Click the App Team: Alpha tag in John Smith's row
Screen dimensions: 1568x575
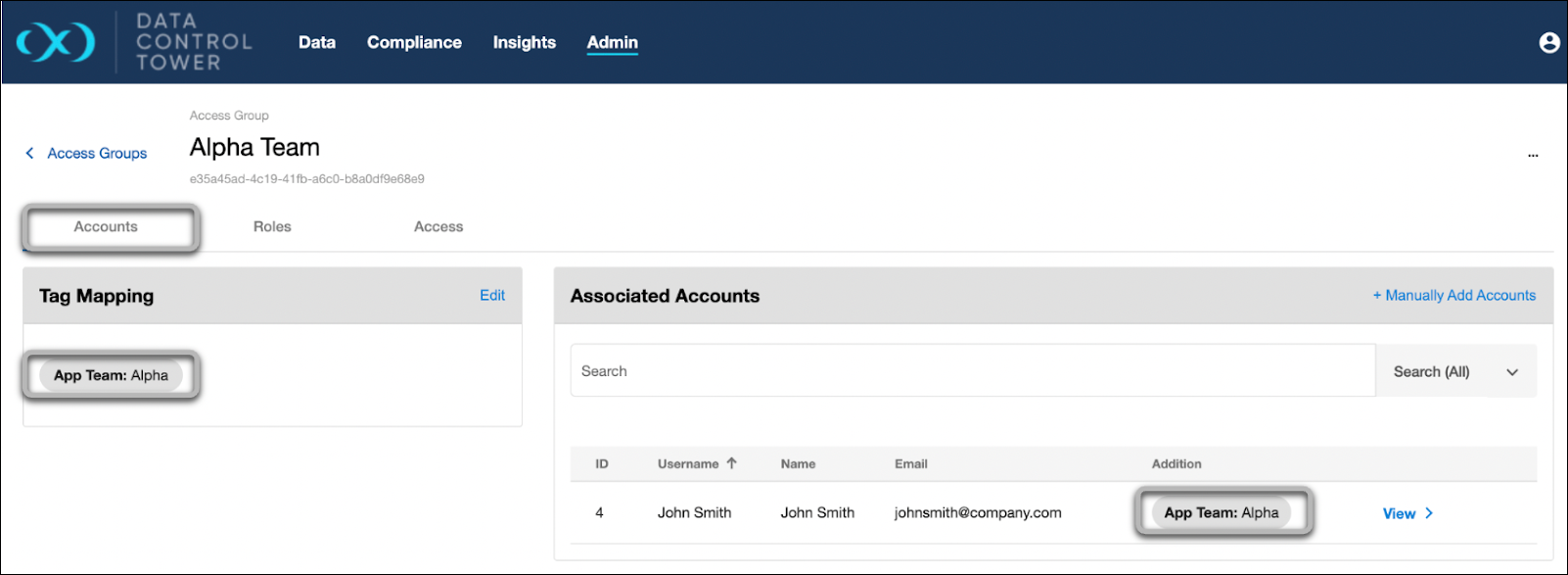[x=1221, y=512]
